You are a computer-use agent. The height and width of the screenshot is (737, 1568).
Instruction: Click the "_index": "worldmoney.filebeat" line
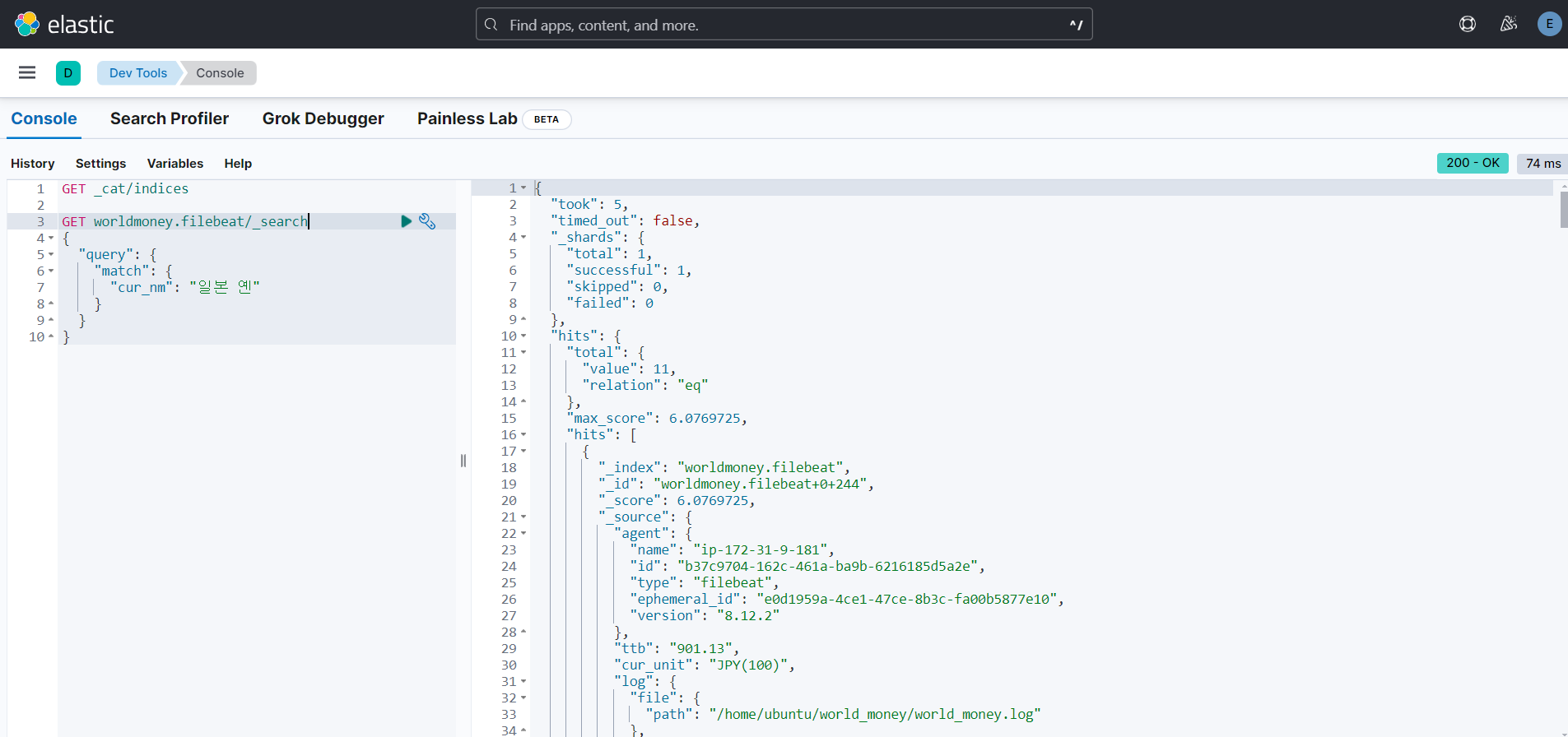(724, 467)
